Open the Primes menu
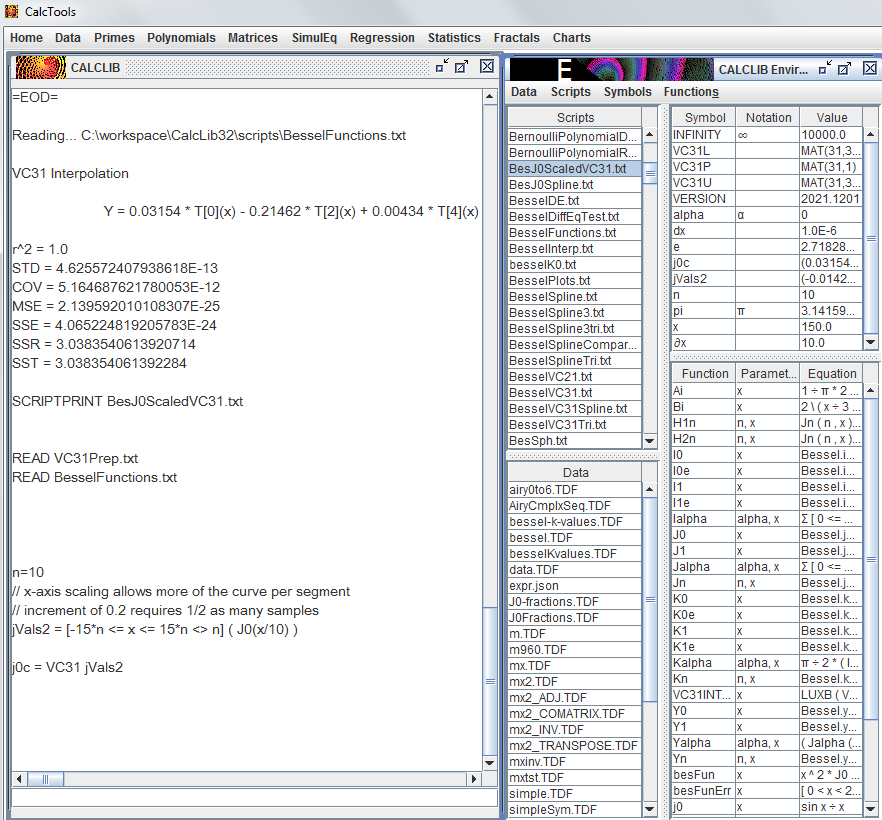This screenshot has height=820, width=882. pos(114,38)
